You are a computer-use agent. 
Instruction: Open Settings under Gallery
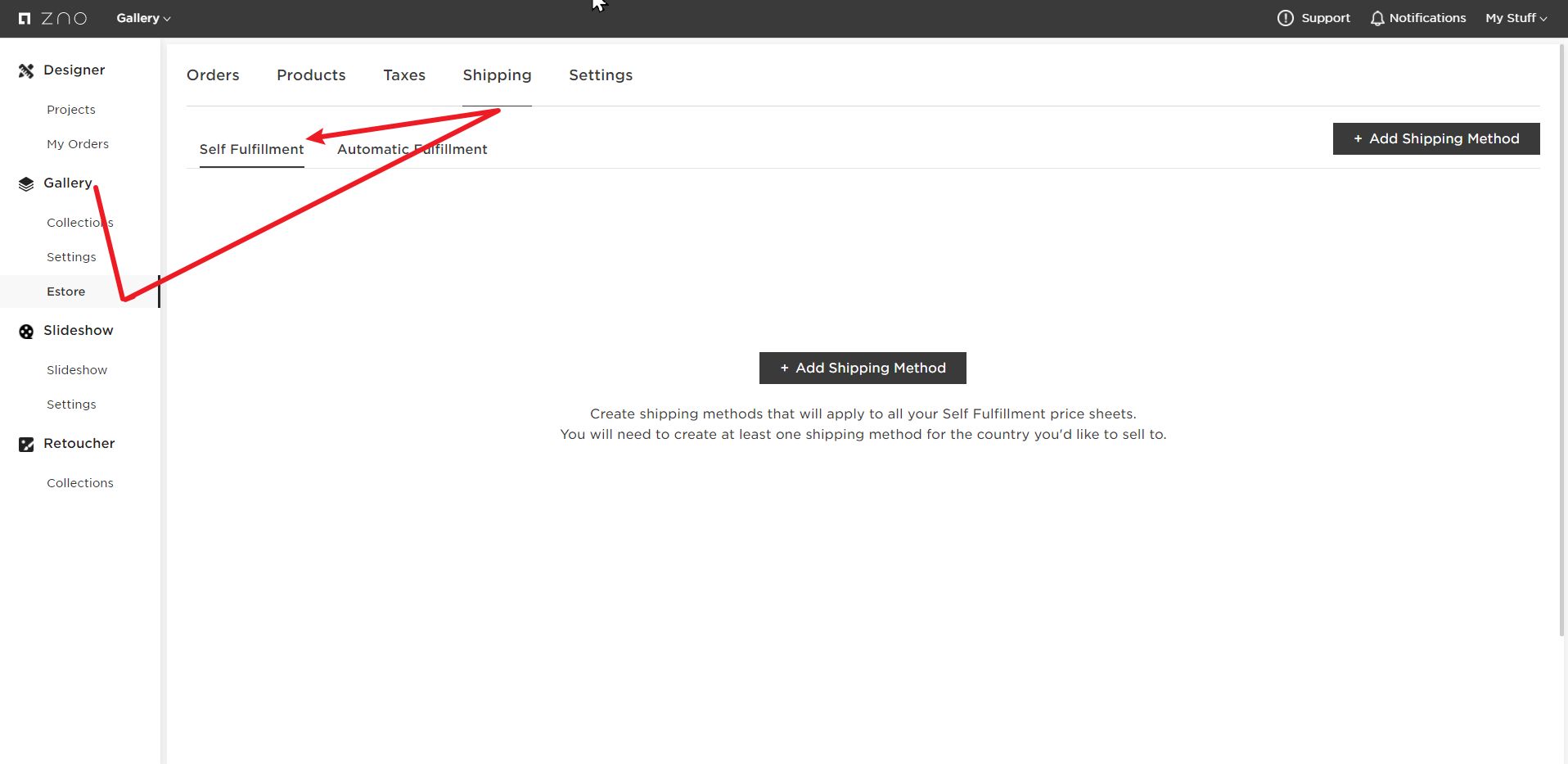pyautogui.click(x=71, y=257)
